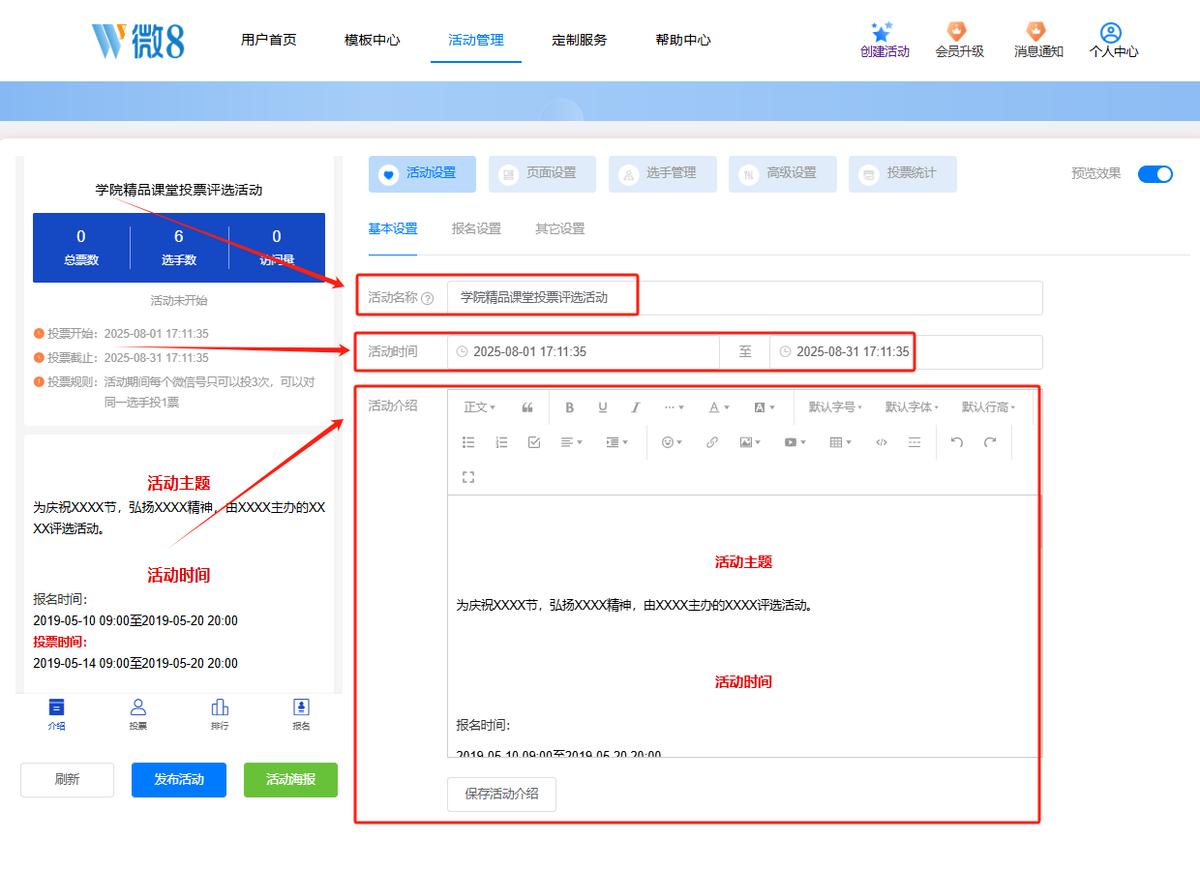Insert a to-do checklist in the editor
Screen dimensions: 1200x871
[x=534, y=442]
